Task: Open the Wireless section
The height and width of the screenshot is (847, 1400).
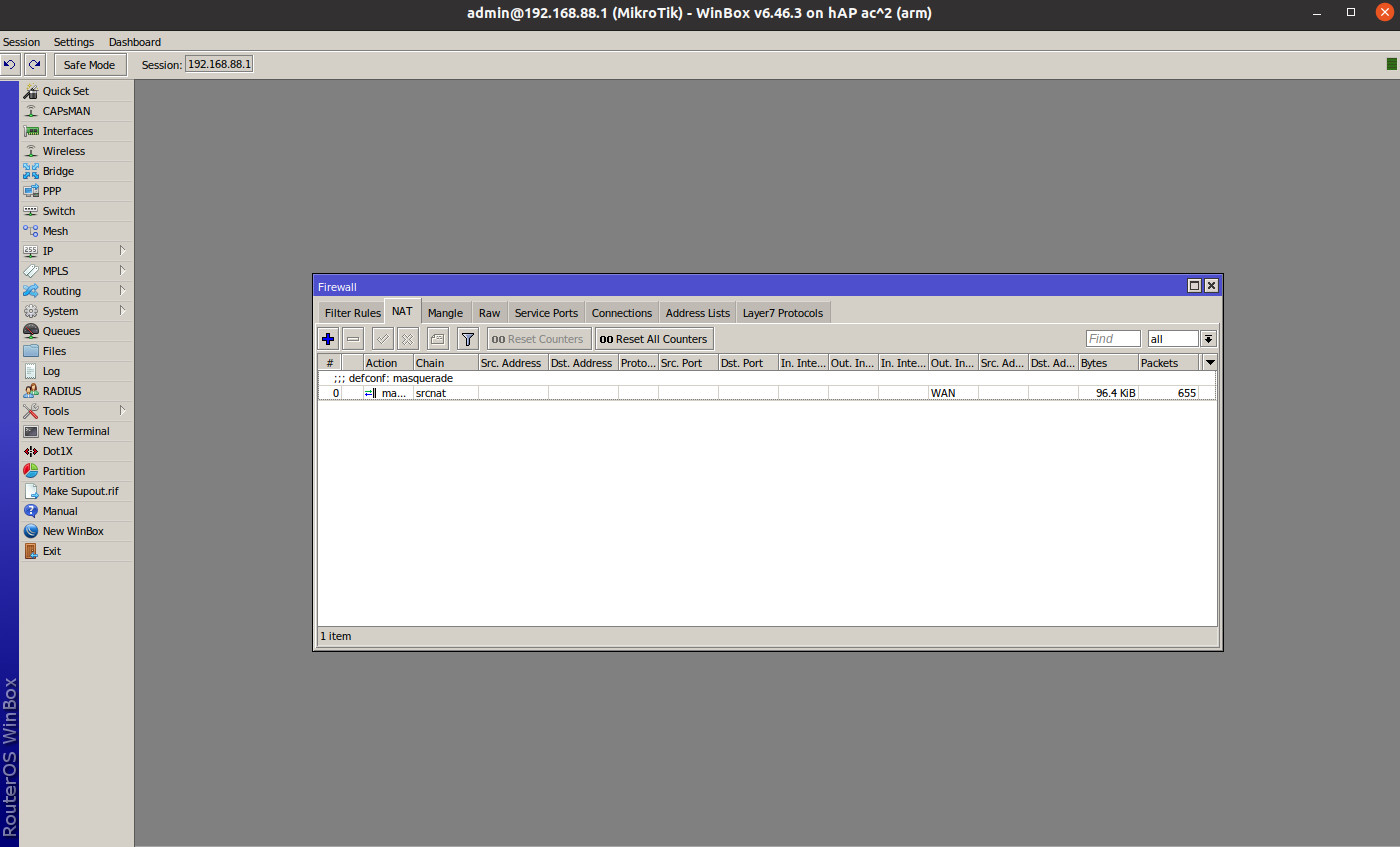Action: click(x=76, y=151)
